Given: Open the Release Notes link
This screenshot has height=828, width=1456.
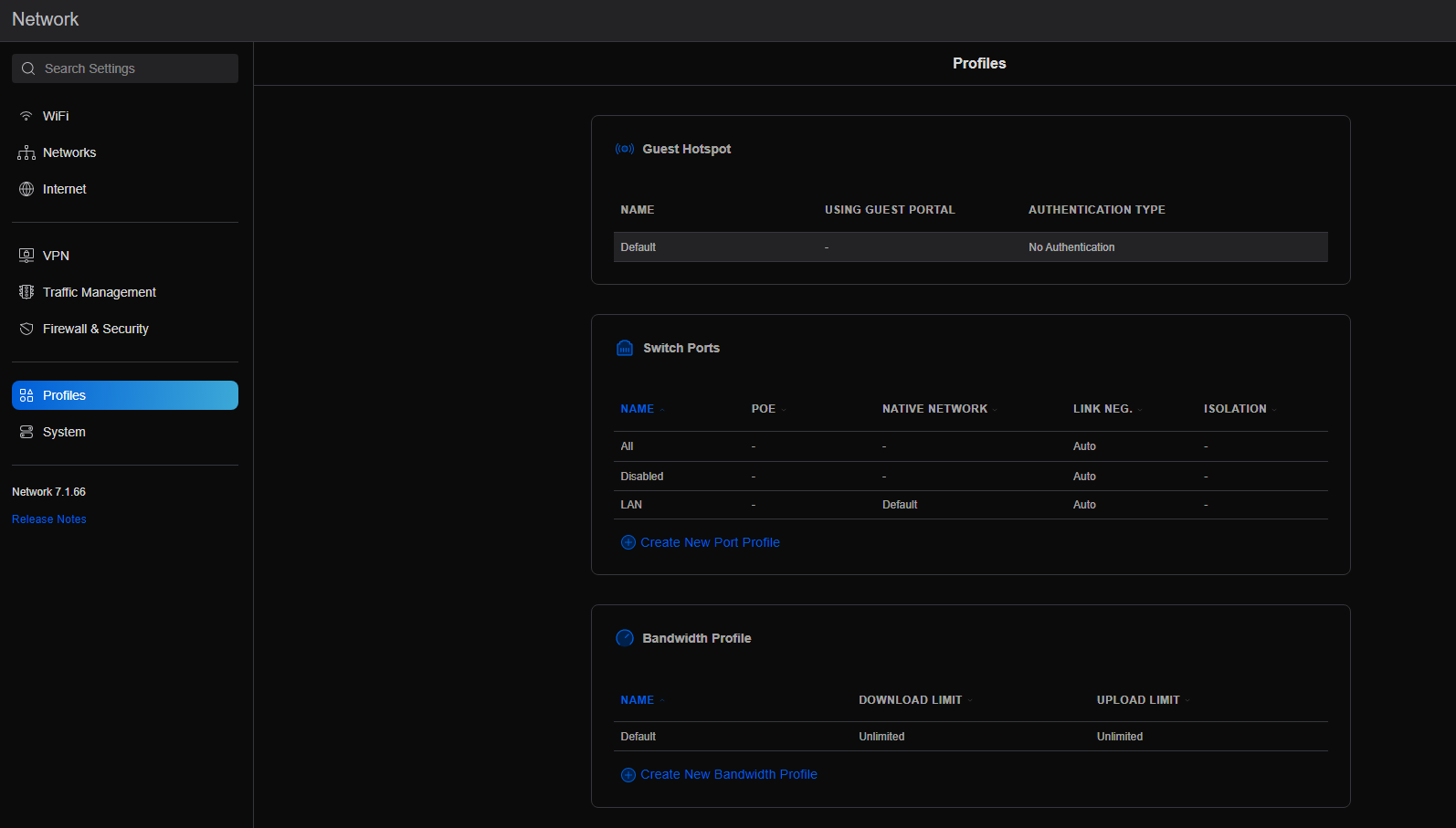Looking at the screenshot, I should click(x=49, y=519).
